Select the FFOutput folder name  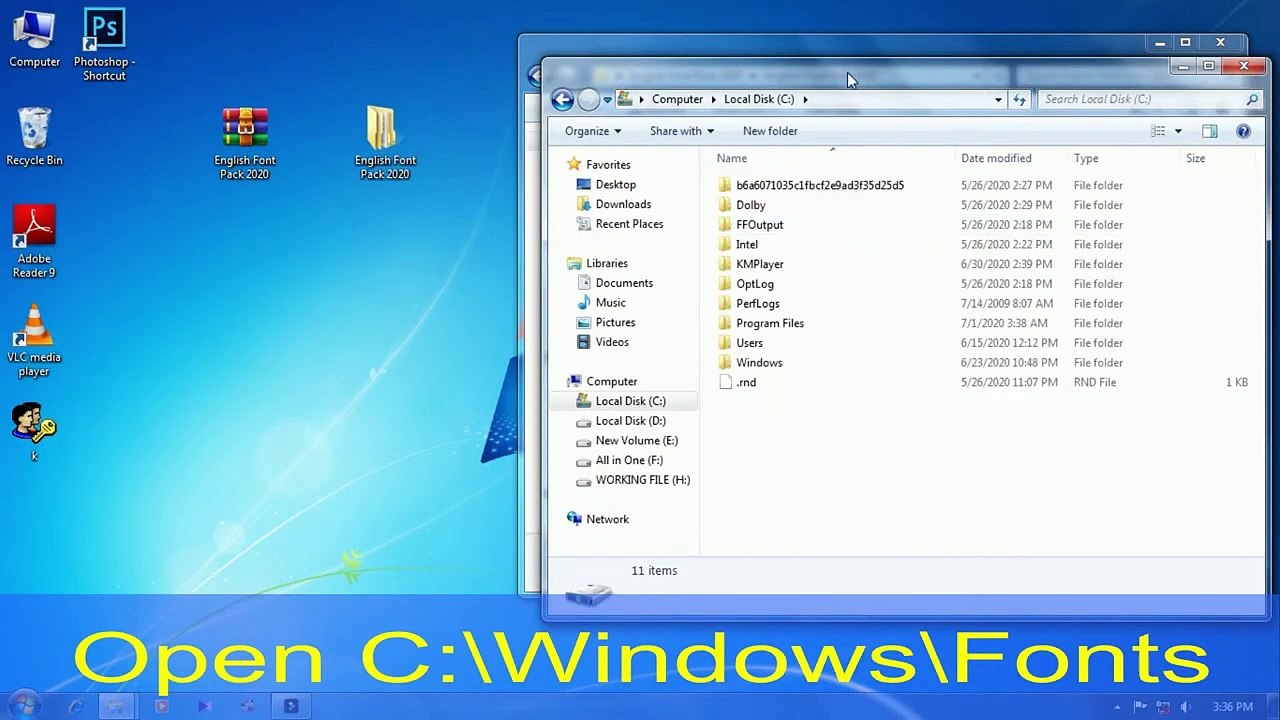(759, 225)
